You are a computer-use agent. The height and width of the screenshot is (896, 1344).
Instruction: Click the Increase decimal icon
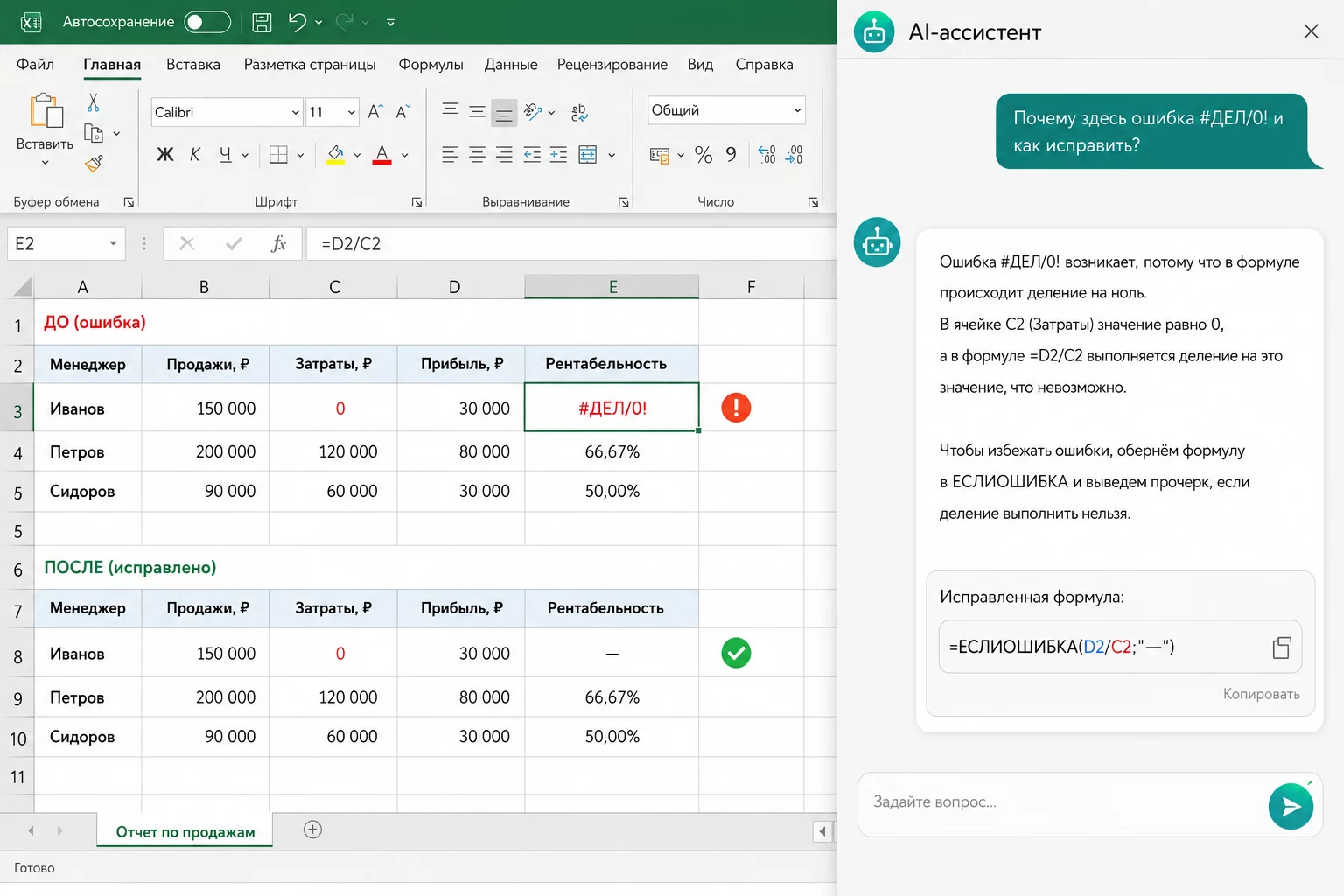click(766, 155)
